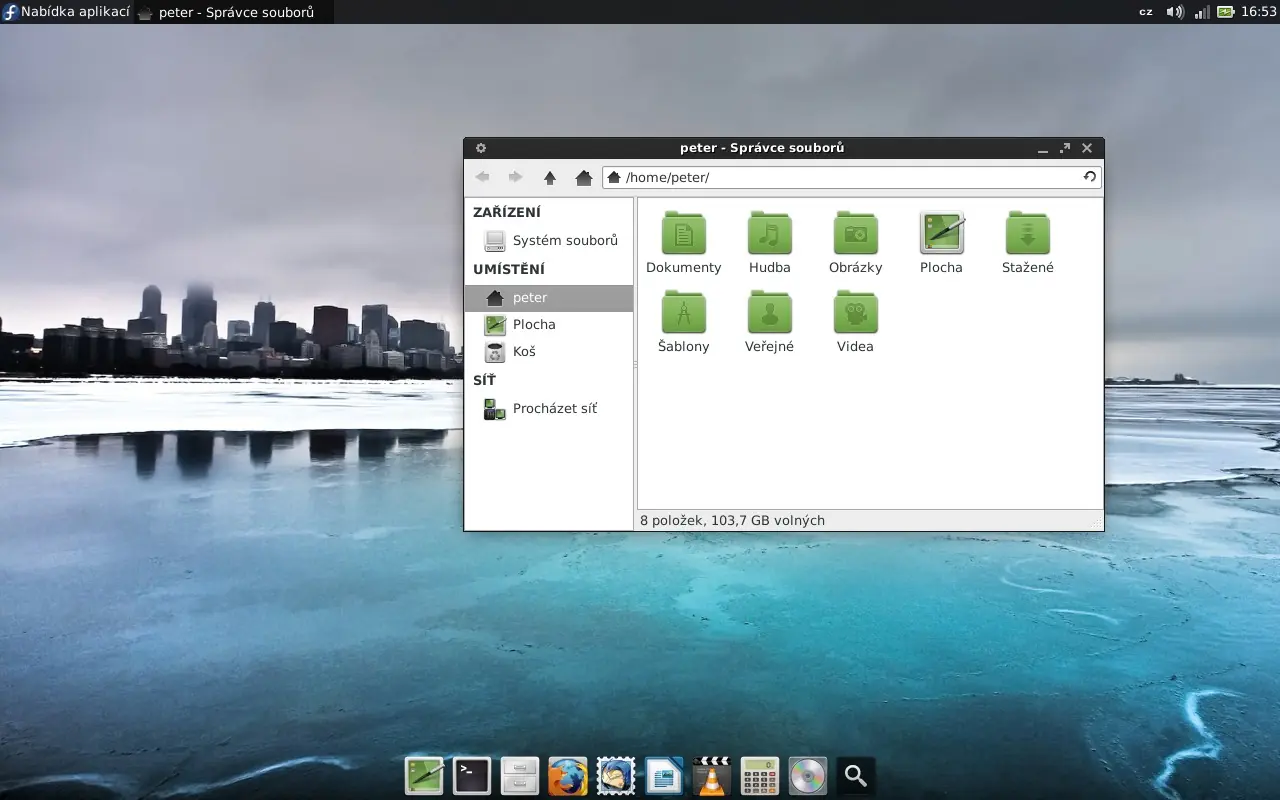Open the Obrázky pictures folder

click(x=855, y=231)
